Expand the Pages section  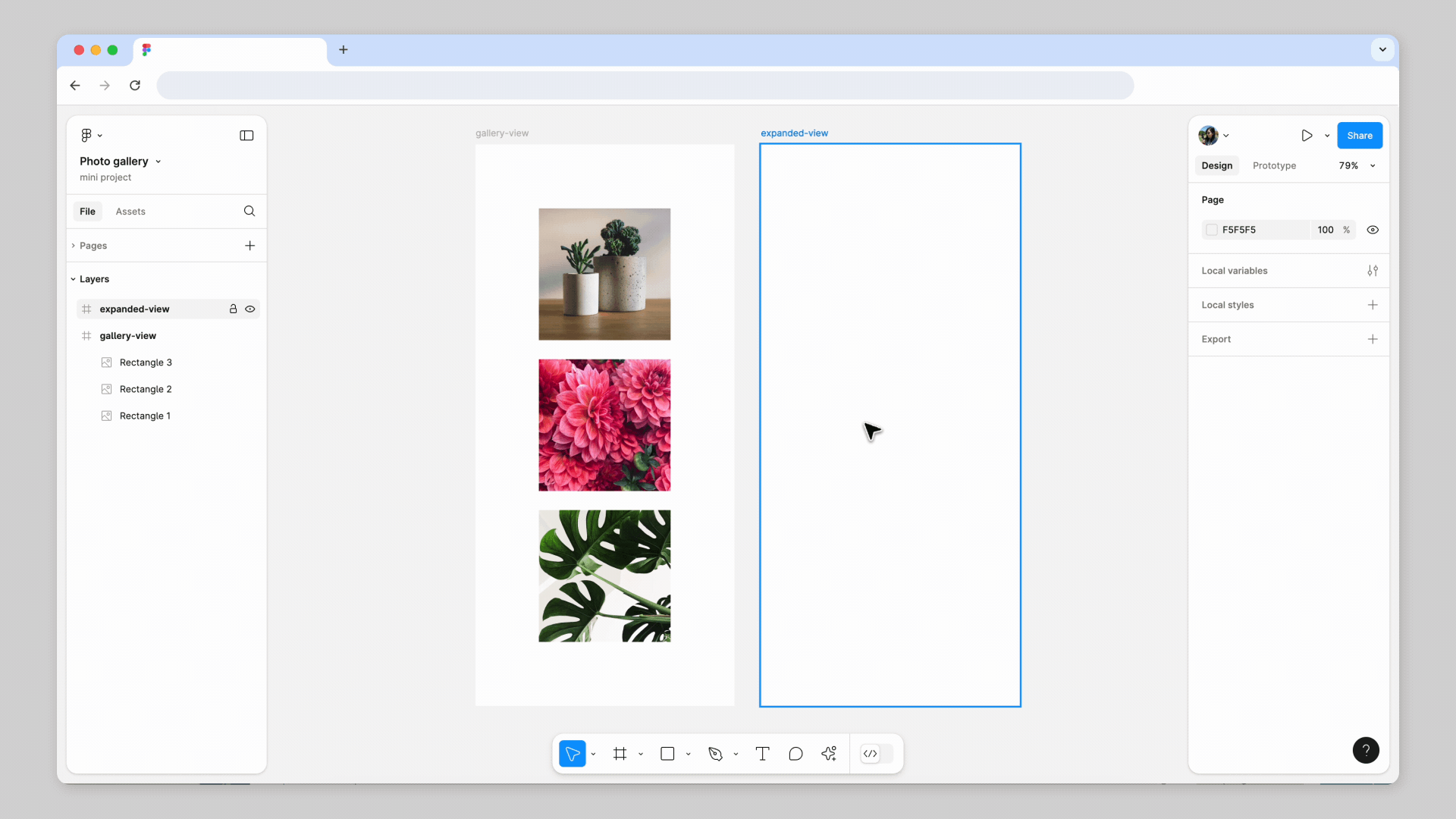point(74,245)
